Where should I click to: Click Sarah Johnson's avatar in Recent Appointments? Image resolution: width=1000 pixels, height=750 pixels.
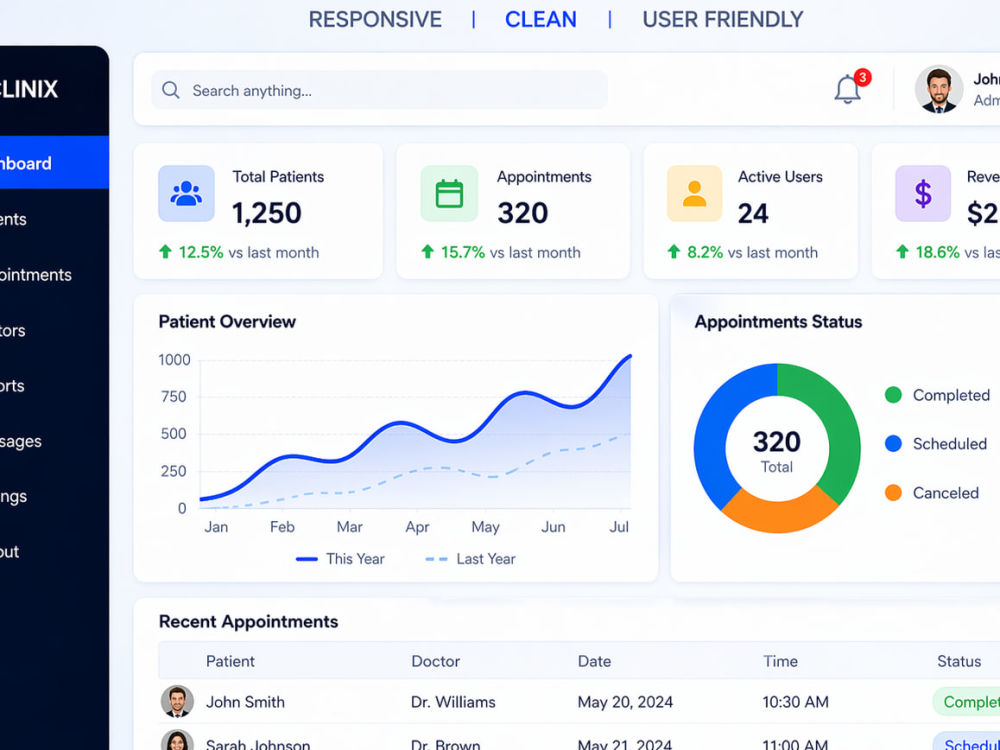(177, 741)
